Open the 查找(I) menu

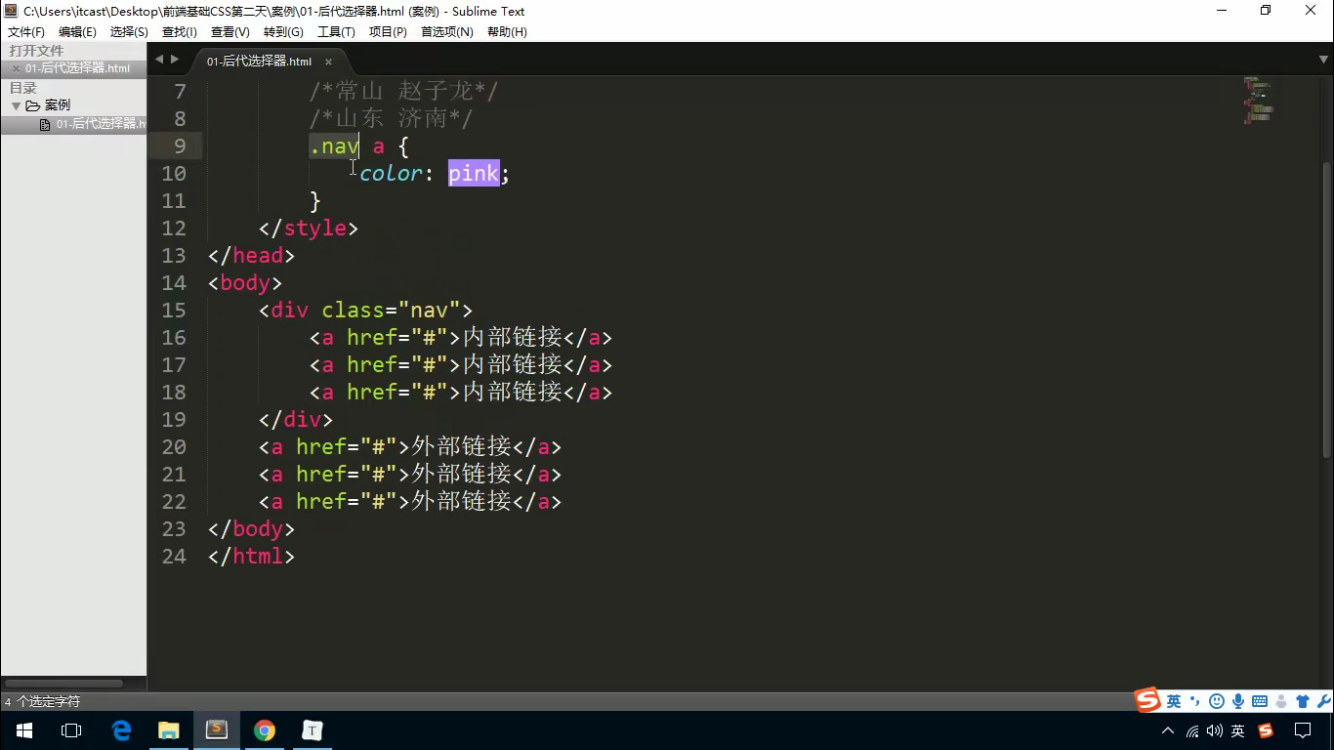(179, 32)
